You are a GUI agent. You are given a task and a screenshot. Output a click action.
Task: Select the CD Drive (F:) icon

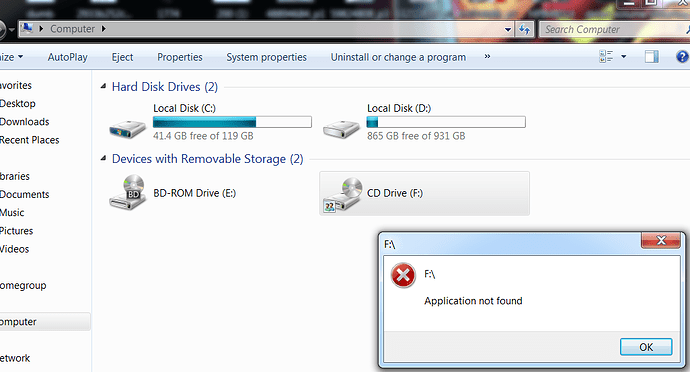coord(343,194)
